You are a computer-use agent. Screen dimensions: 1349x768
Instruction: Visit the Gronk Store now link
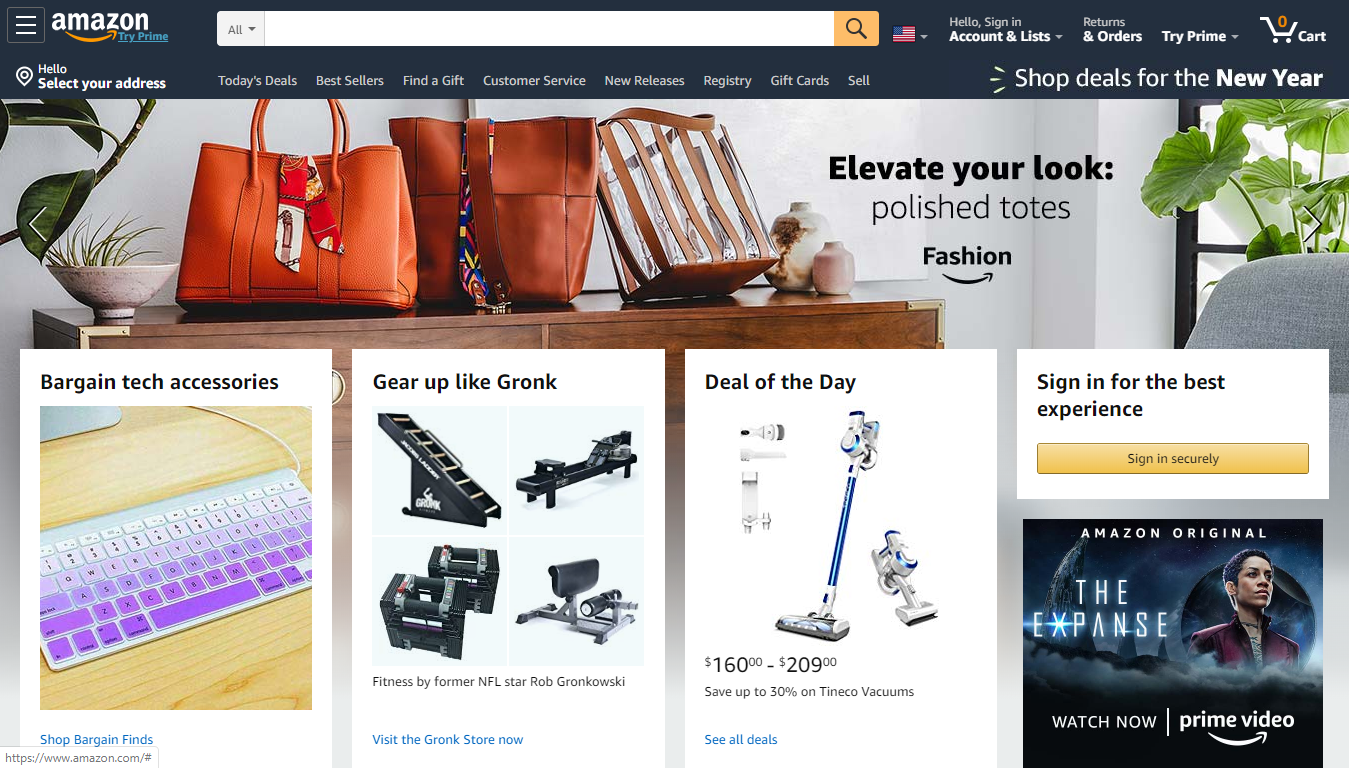(x=448, y=740)
